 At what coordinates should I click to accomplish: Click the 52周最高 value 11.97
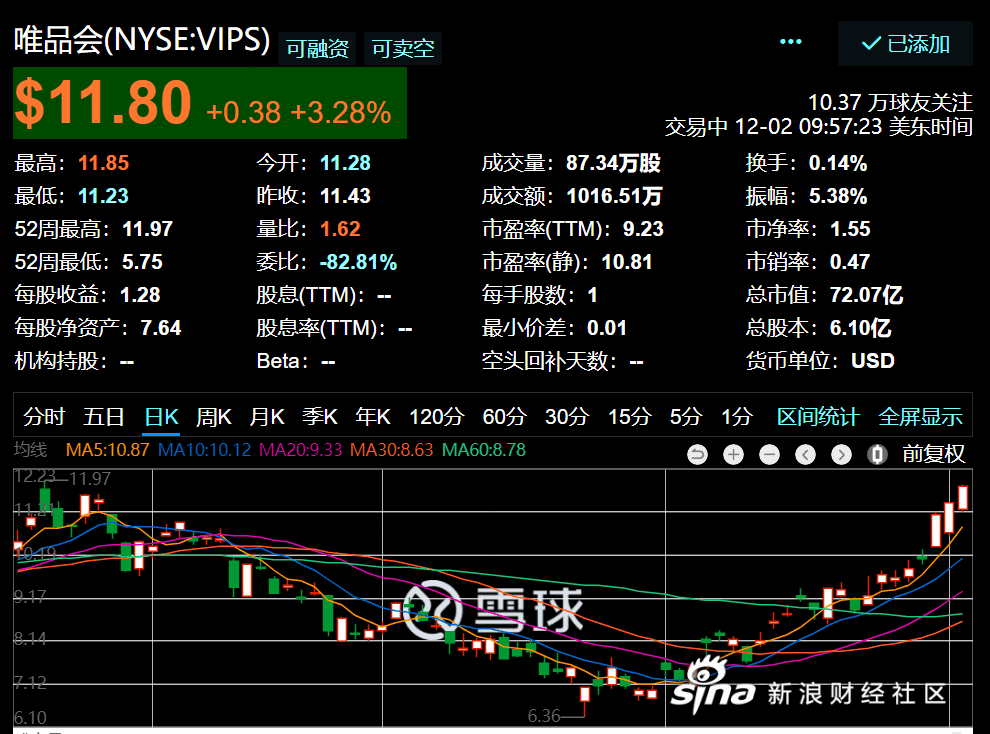tap(147, 228)
